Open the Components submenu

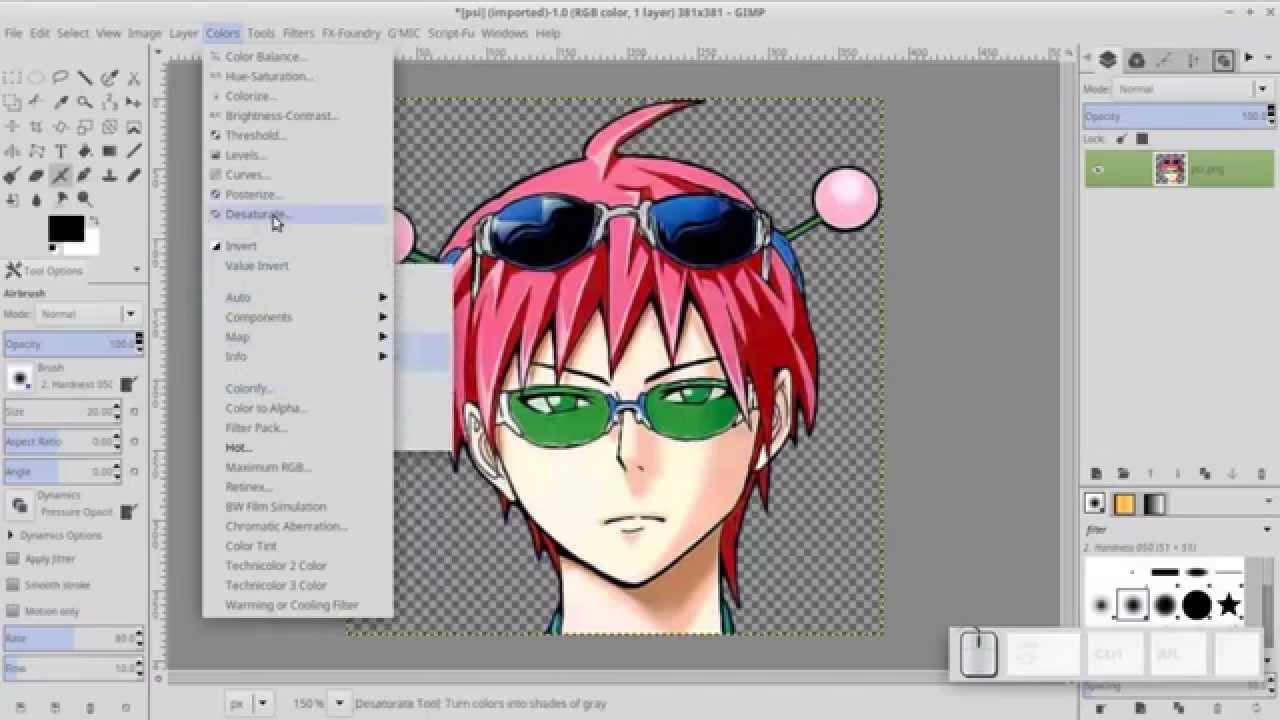tap(259, 317)
